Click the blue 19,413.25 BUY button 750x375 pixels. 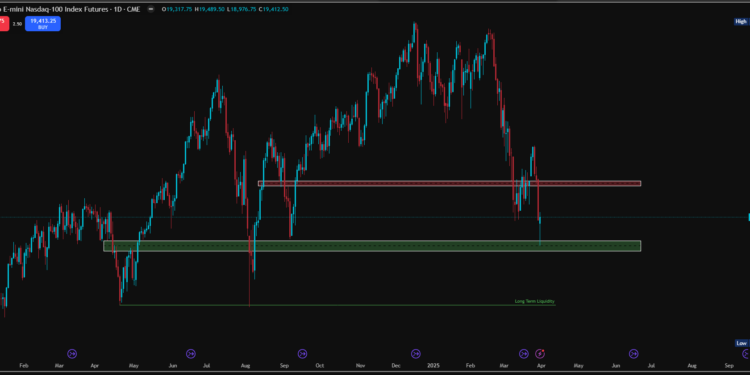pyautogui.click(x=43, y=23)
